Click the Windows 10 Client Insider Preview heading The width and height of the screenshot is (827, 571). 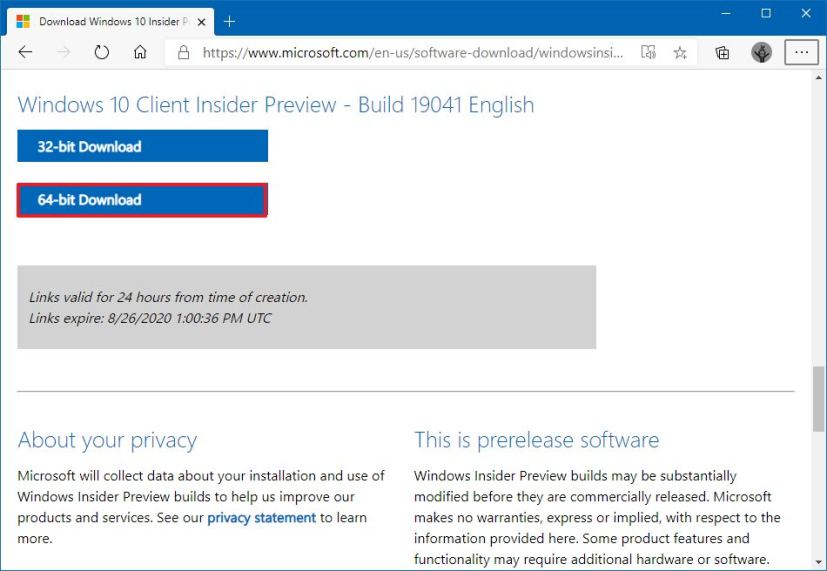coord(276,105)
